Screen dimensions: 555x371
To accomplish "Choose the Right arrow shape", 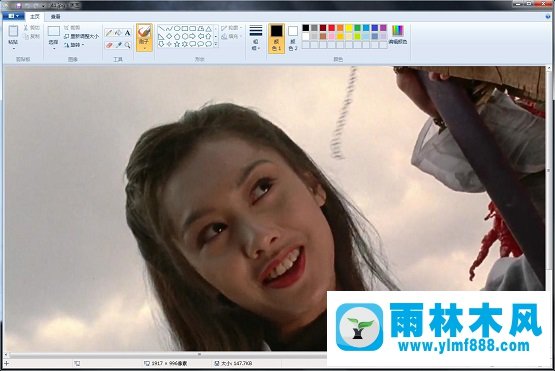I will click(193, 36).
